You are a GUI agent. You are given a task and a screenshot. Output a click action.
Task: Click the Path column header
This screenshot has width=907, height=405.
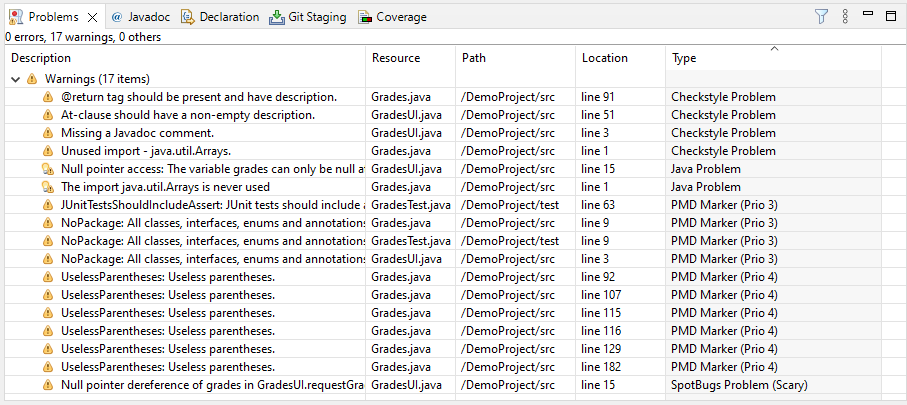coord(515,58)
